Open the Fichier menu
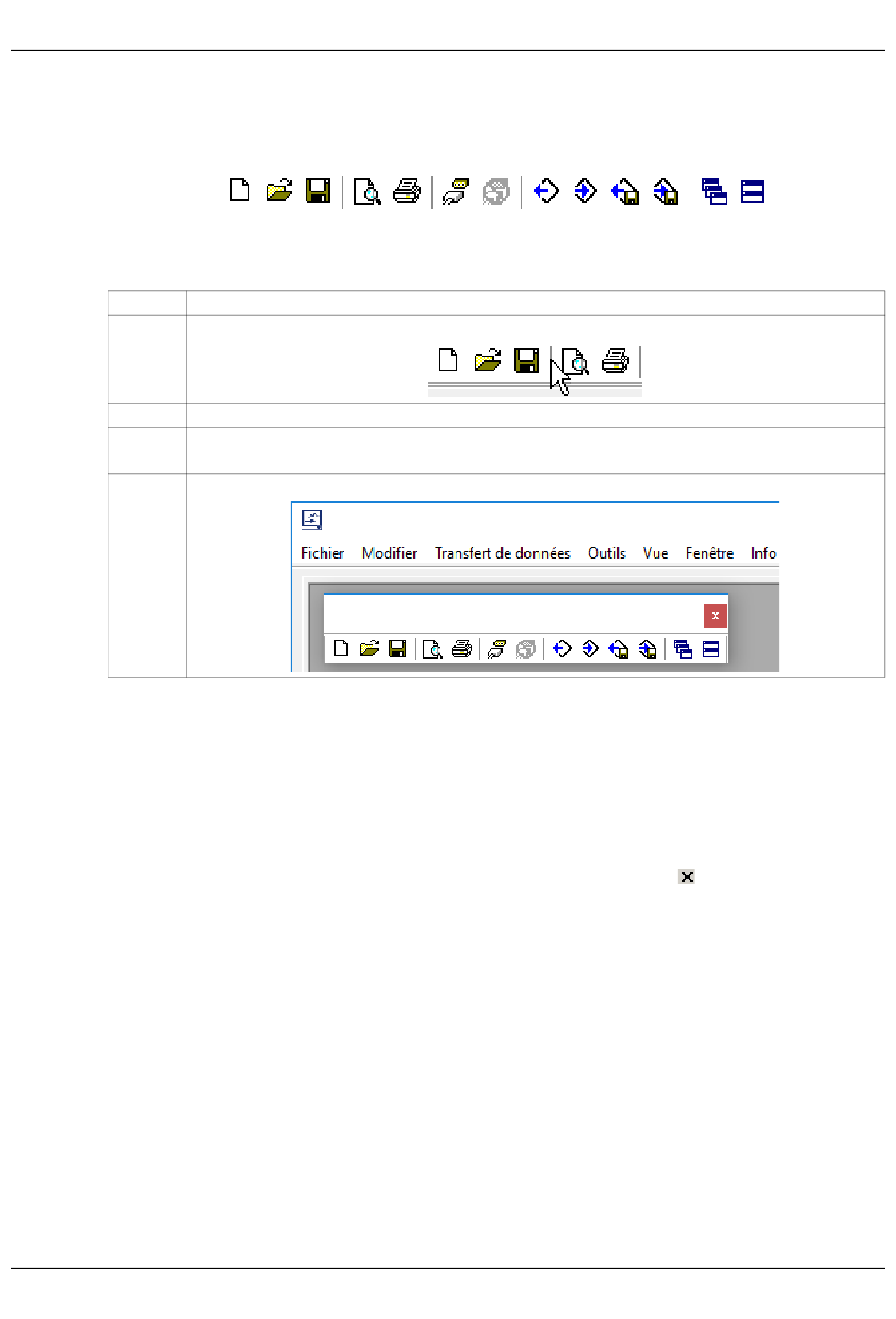 tap(323, 553)
